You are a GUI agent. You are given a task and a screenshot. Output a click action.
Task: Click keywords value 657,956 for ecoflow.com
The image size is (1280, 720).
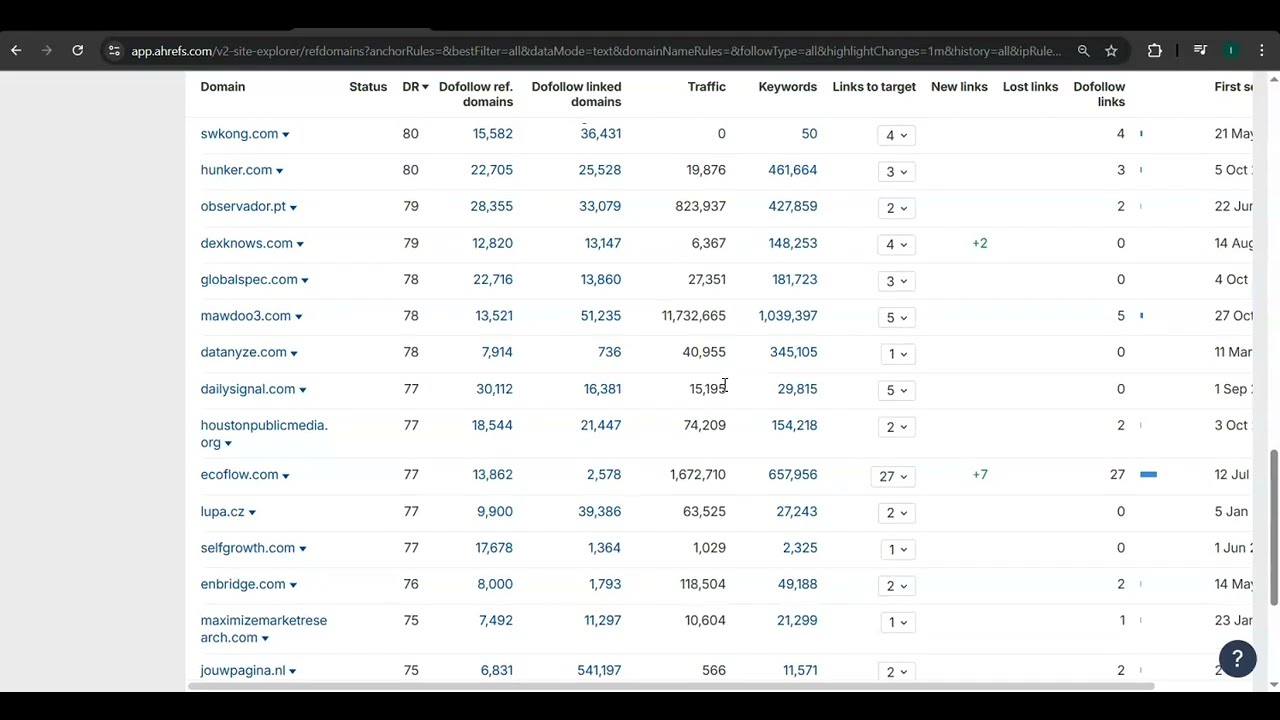[792, 475]
